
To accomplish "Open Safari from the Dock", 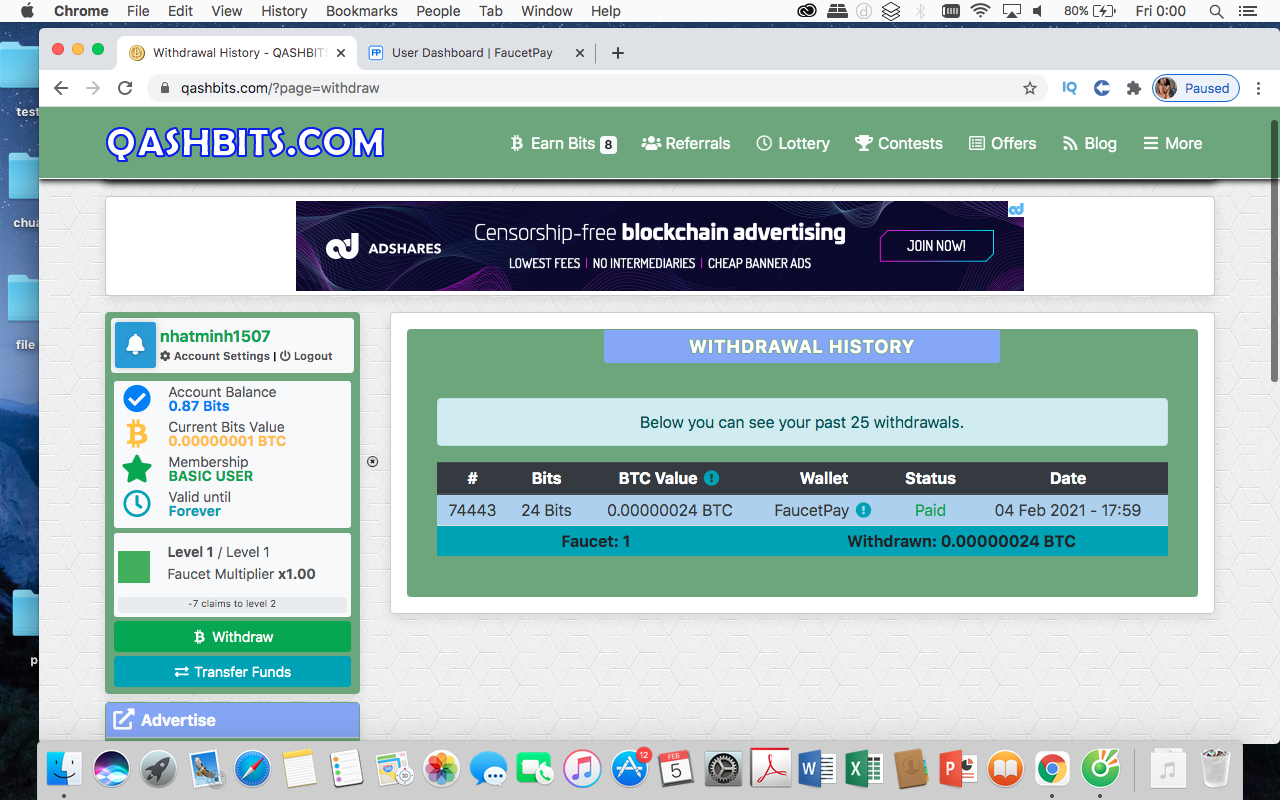I will pos(253,769).
